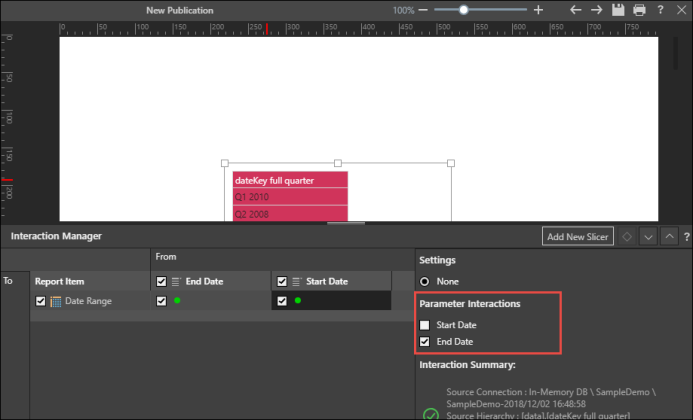Print the publication using printer icon
The width and height of the screenshot is (693, 420).
coord(639,10)
